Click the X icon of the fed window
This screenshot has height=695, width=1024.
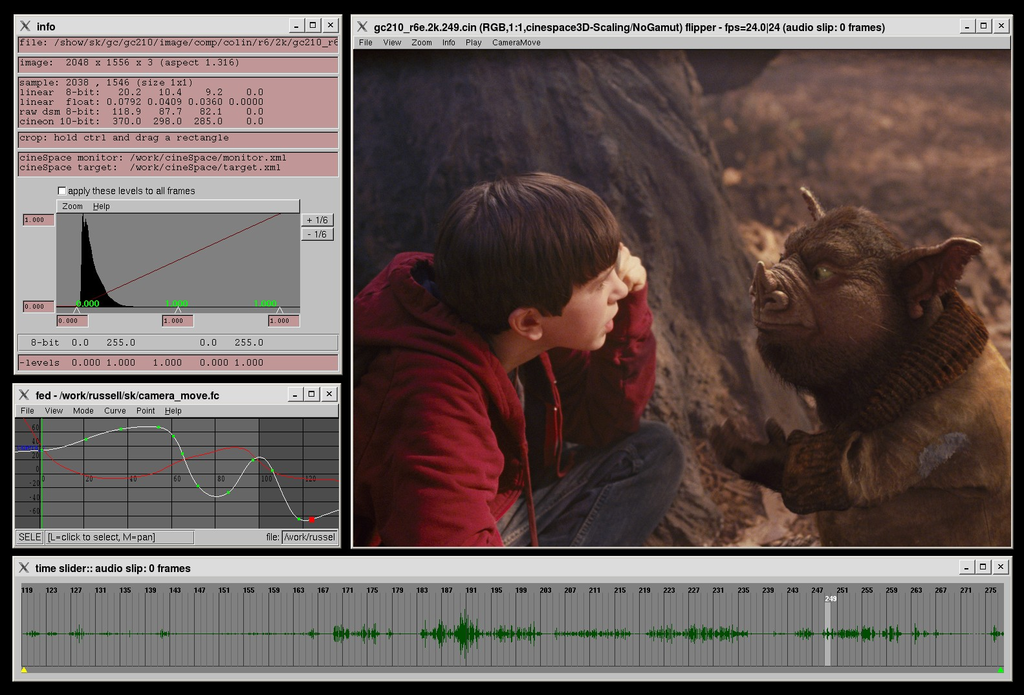pos(24,395)
